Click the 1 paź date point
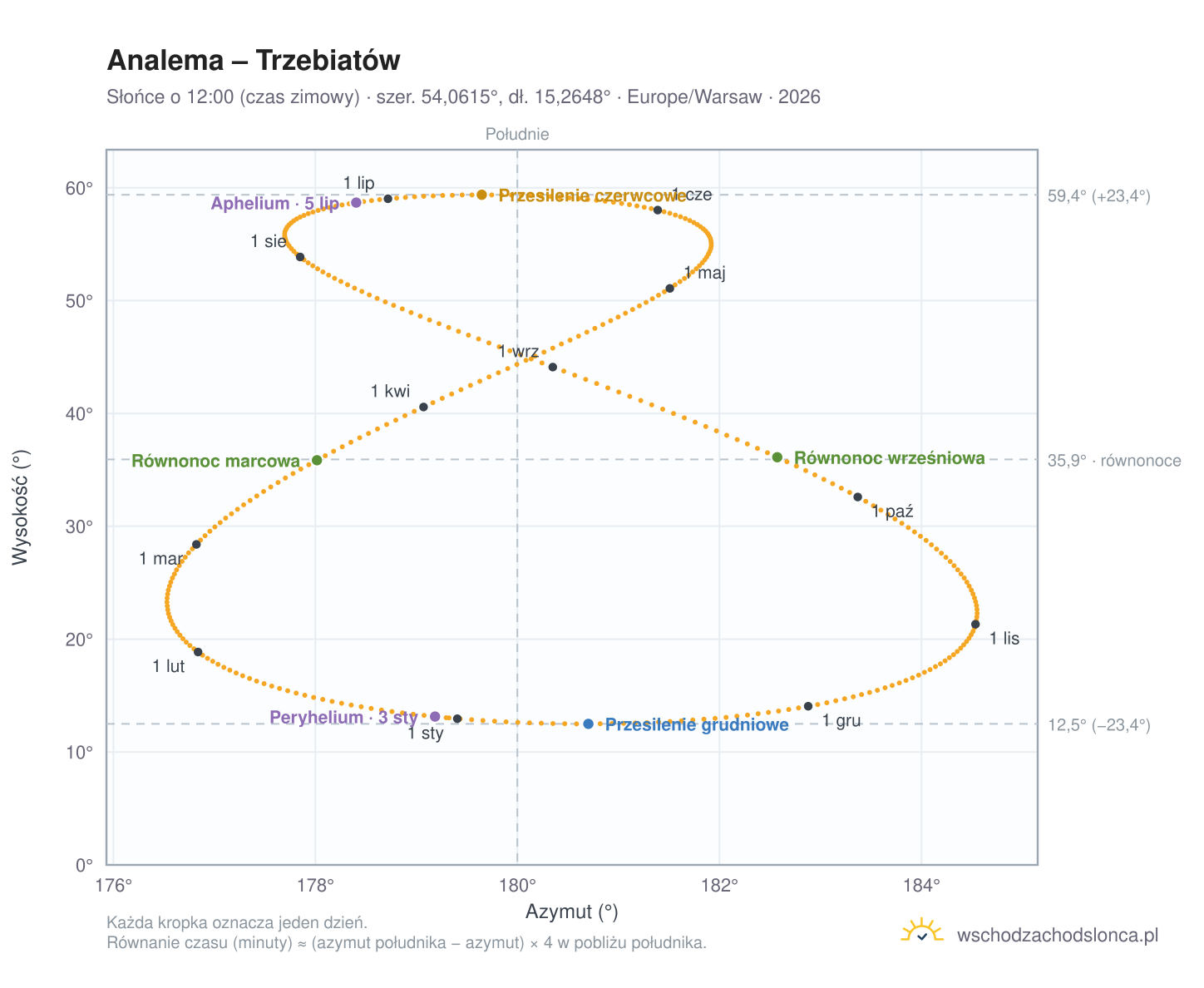Viewport: 1204px width, 988px height. [x=858, y=496]
